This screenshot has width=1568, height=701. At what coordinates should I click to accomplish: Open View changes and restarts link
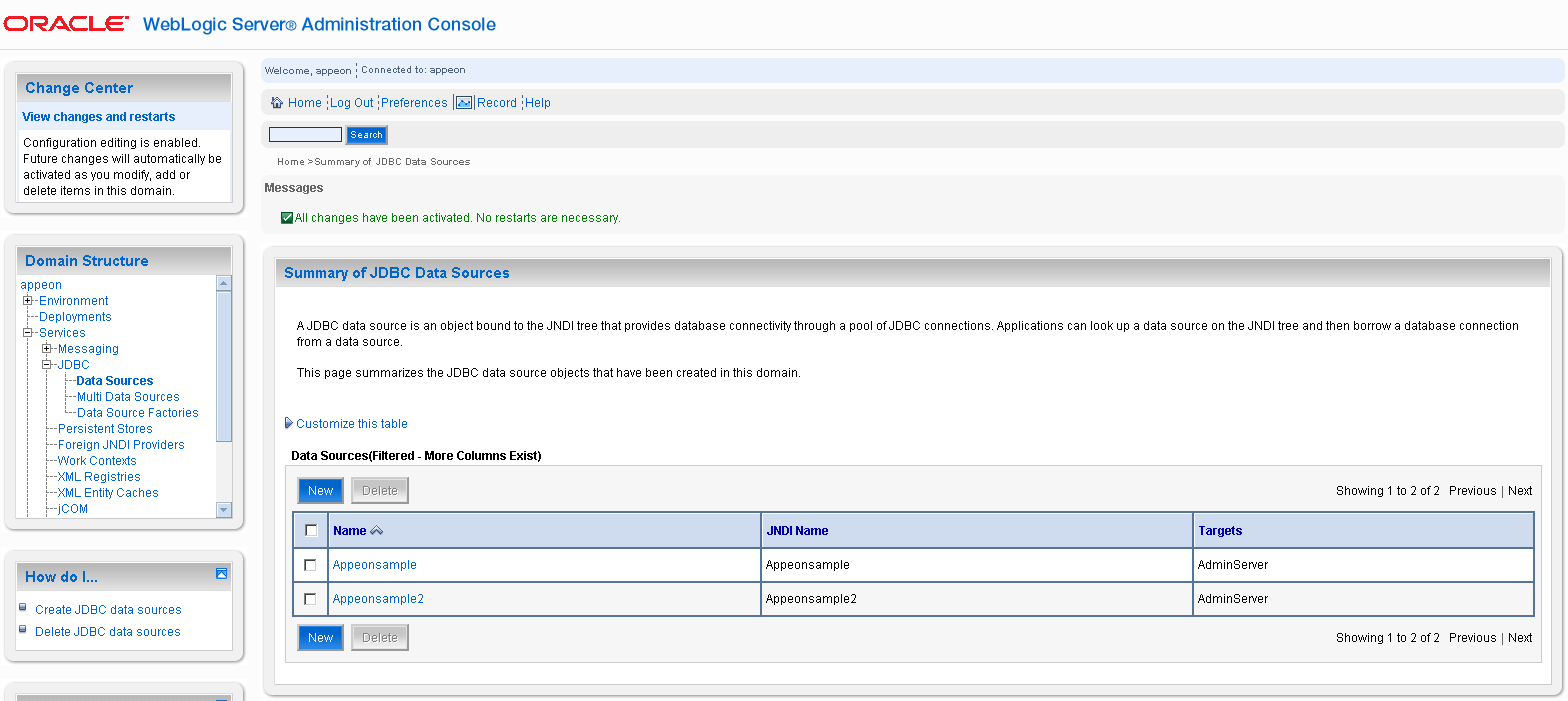click(x=98, y=117)
